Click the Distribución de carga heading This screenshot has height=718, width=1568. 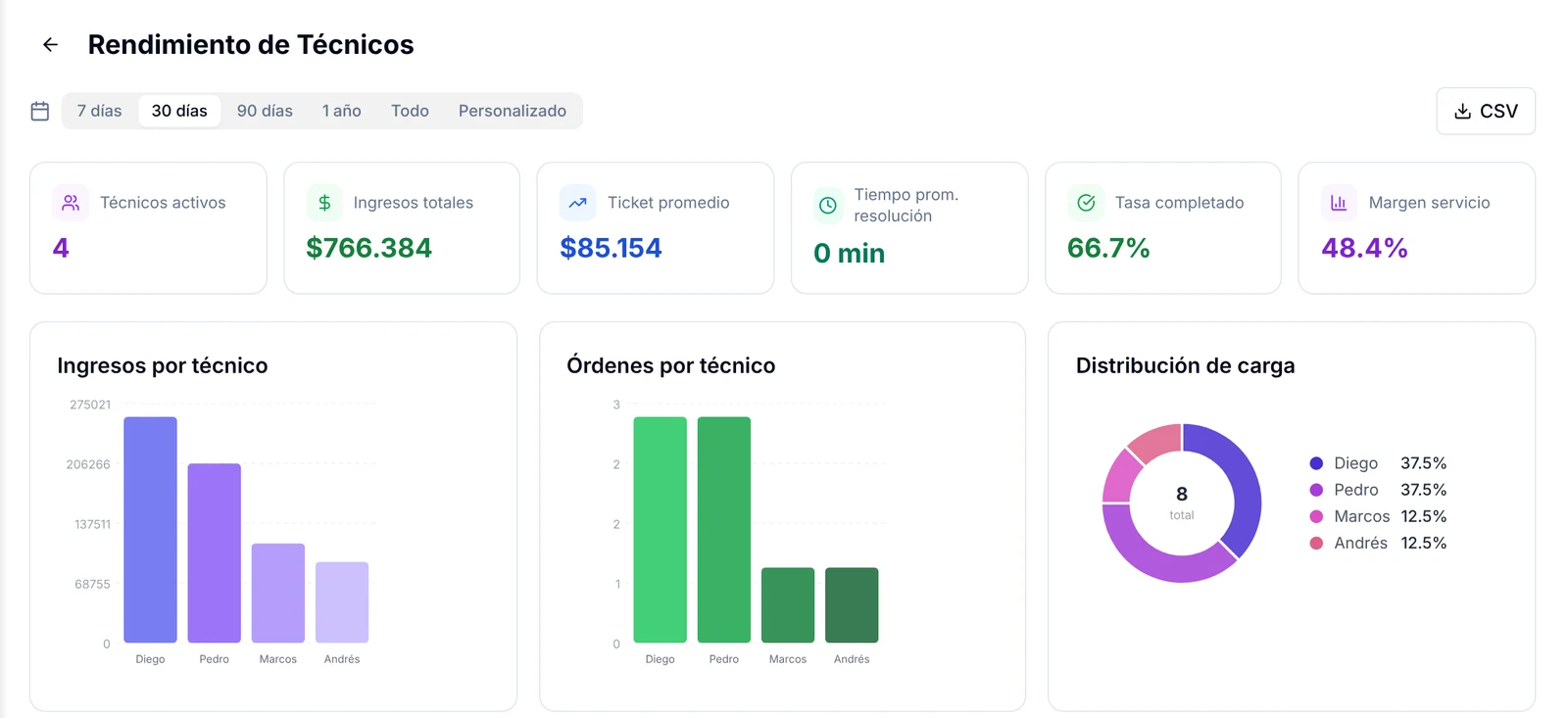tap(1186, 365)
